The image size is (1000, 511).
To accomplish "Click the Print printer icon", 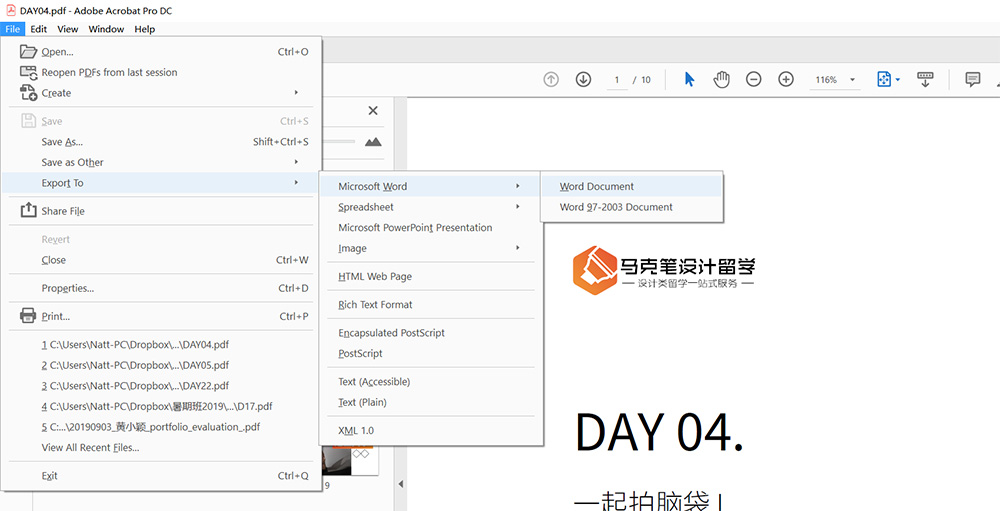I will point(28,315).
